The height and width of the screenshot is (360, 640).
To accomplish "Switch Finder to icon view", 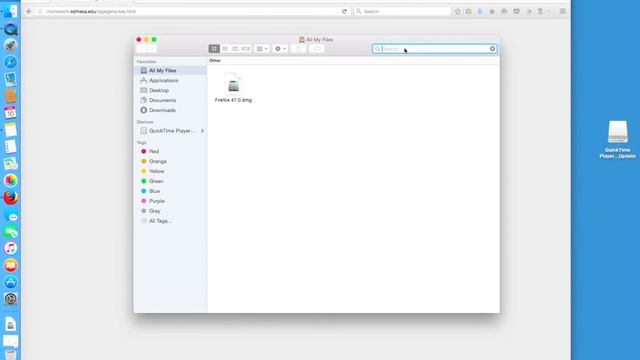I will click(x=214, y=49).
